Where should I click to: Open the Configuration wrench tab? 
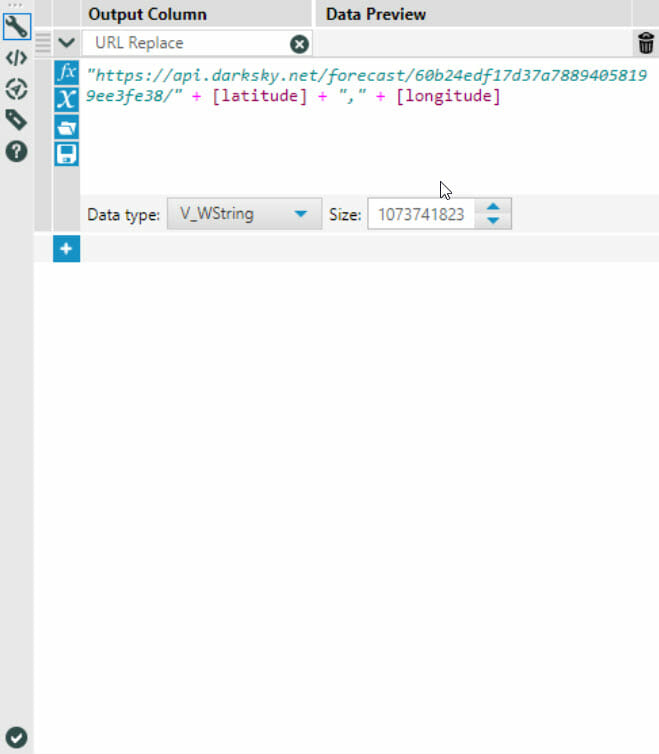[16, 26]
